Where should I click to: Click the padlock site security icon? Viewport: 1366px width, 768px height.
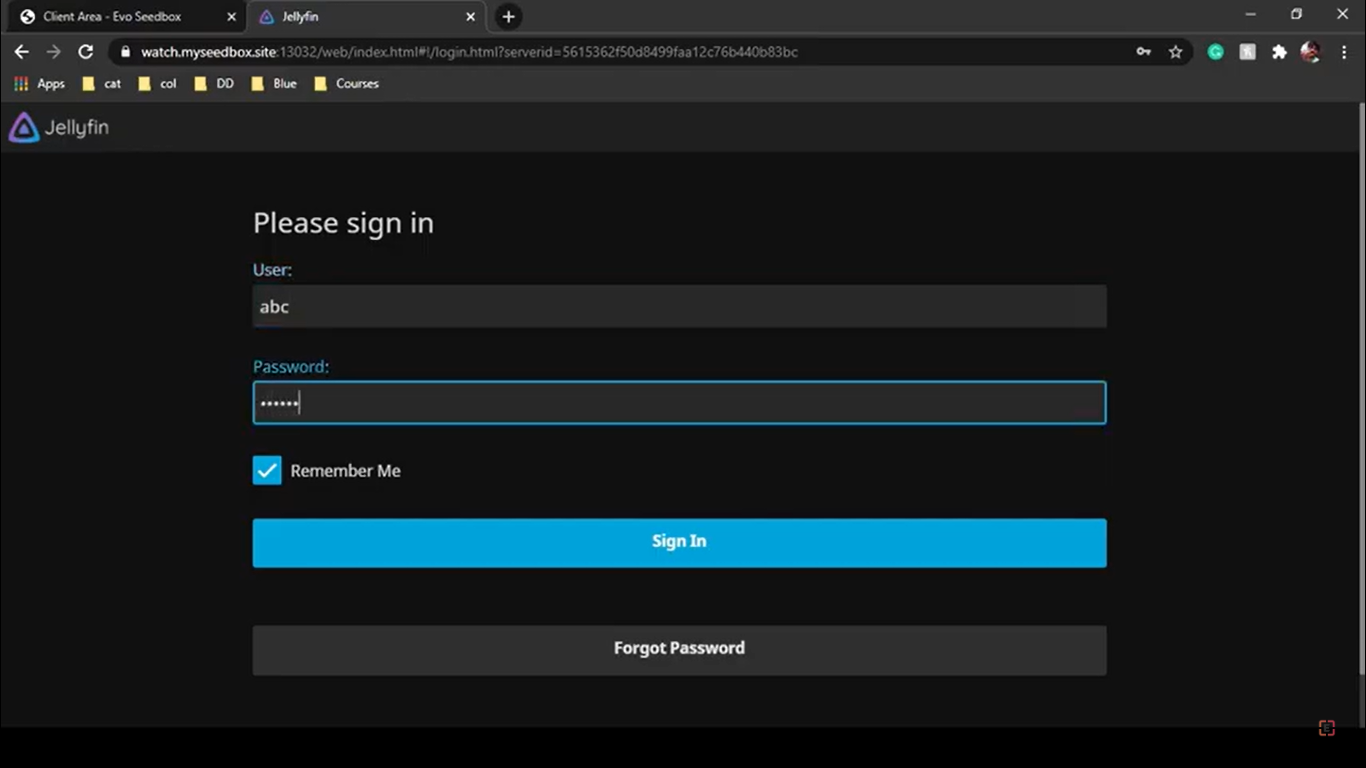click(x=124, y=51)
